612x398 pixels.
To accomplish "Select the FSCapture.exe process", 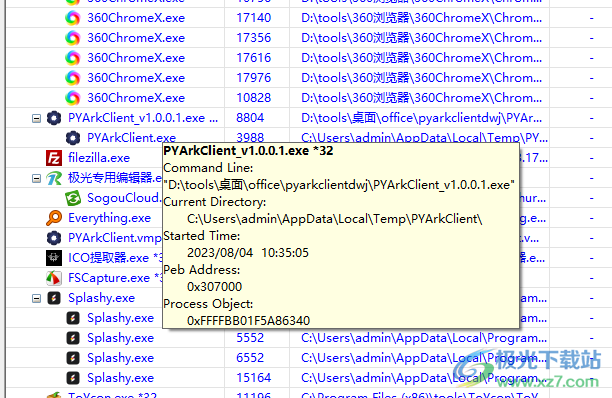I will click(x=115, y=278).
